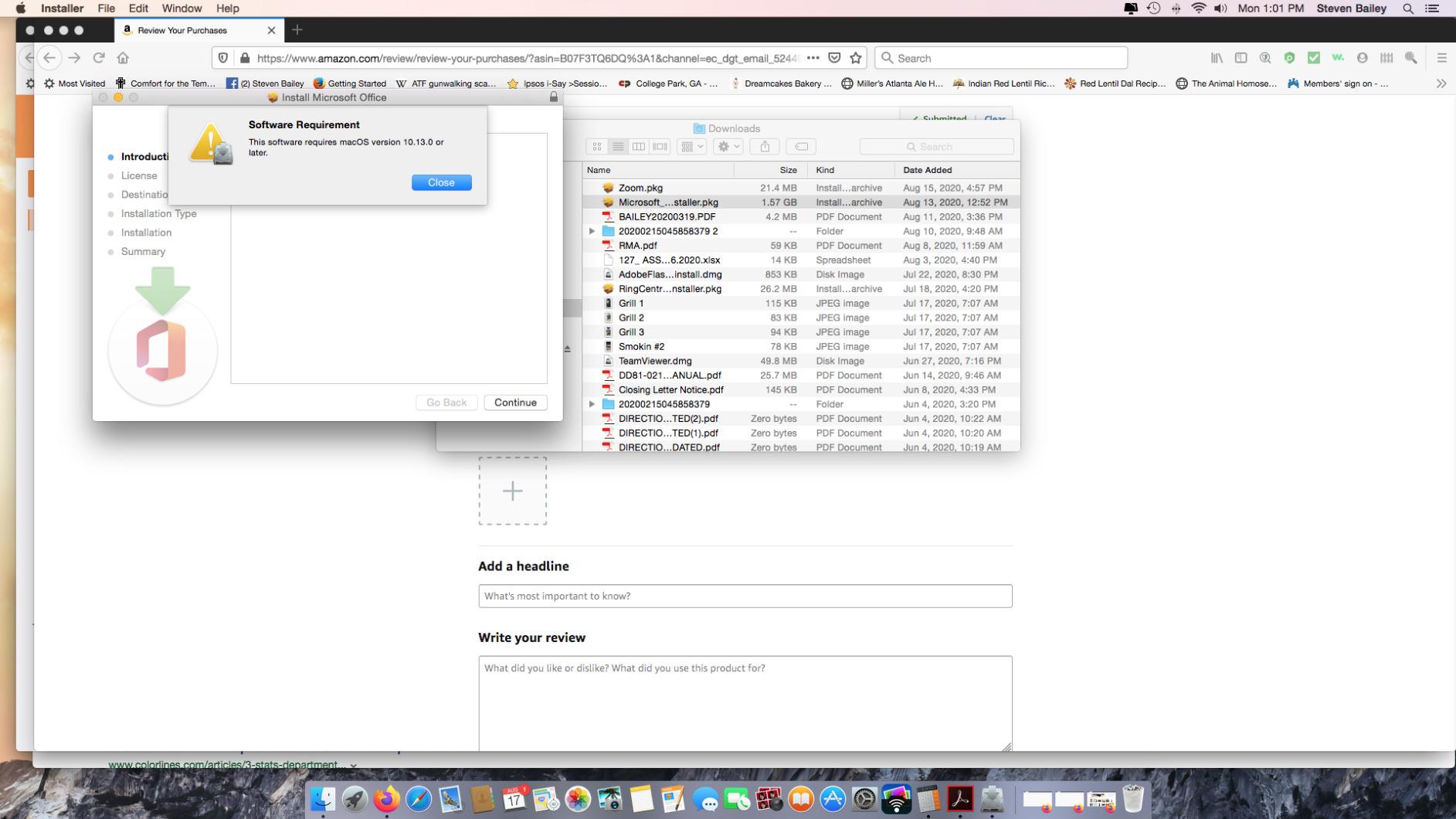Image resolution: width=1456 pixels, height=819 pixels.
Task: Close the Software Requirement alert
Action: 441,182
